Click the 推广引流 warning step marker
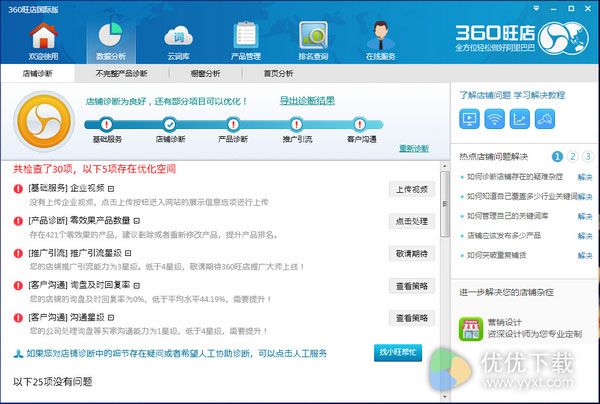The image size is (600, 404). click(x=296, y=124)
